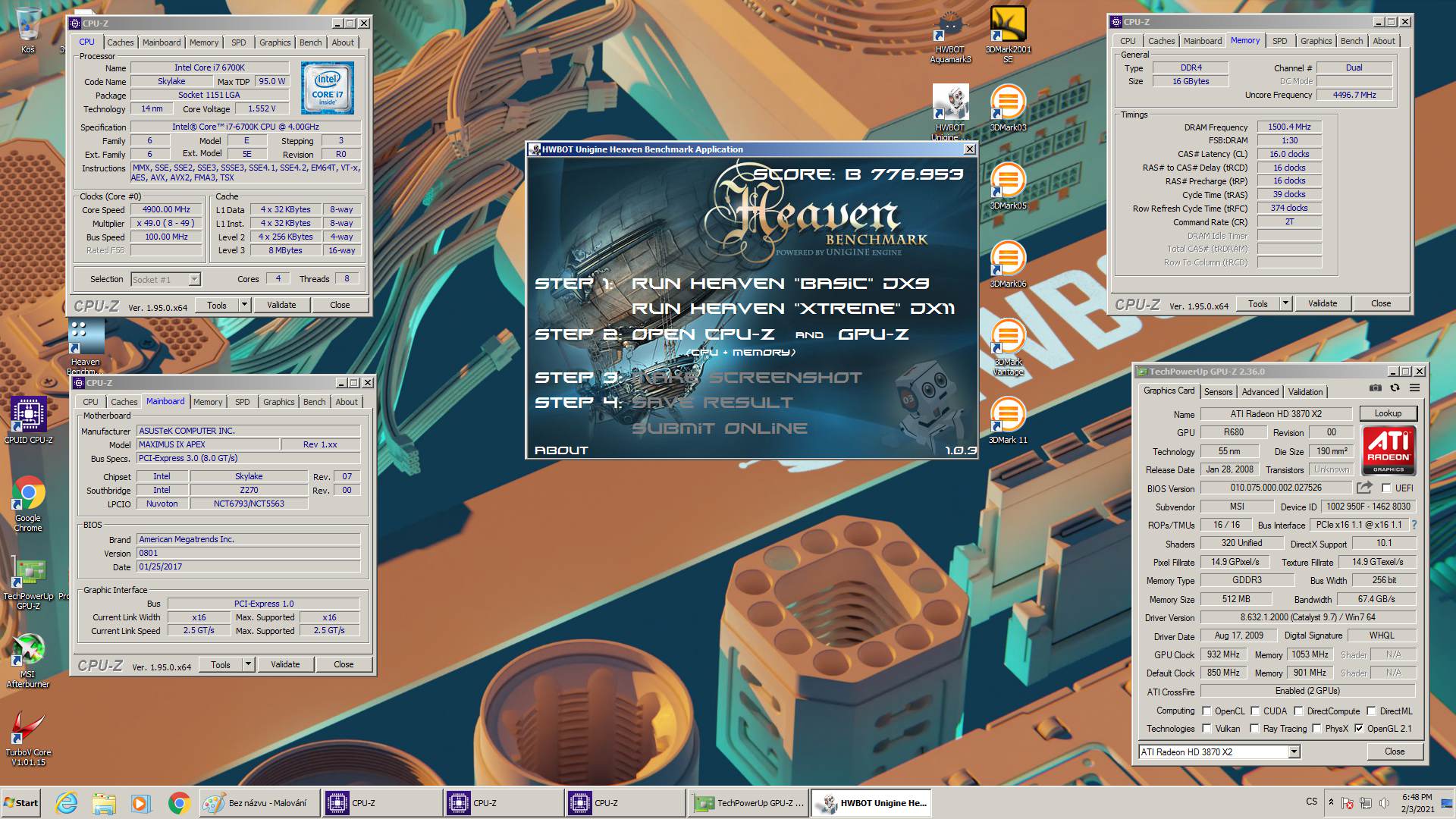Screen dimensions: 1456x819
Task: Switch to Sensors tab in GPU-Z
Action: coord(1218,392)
